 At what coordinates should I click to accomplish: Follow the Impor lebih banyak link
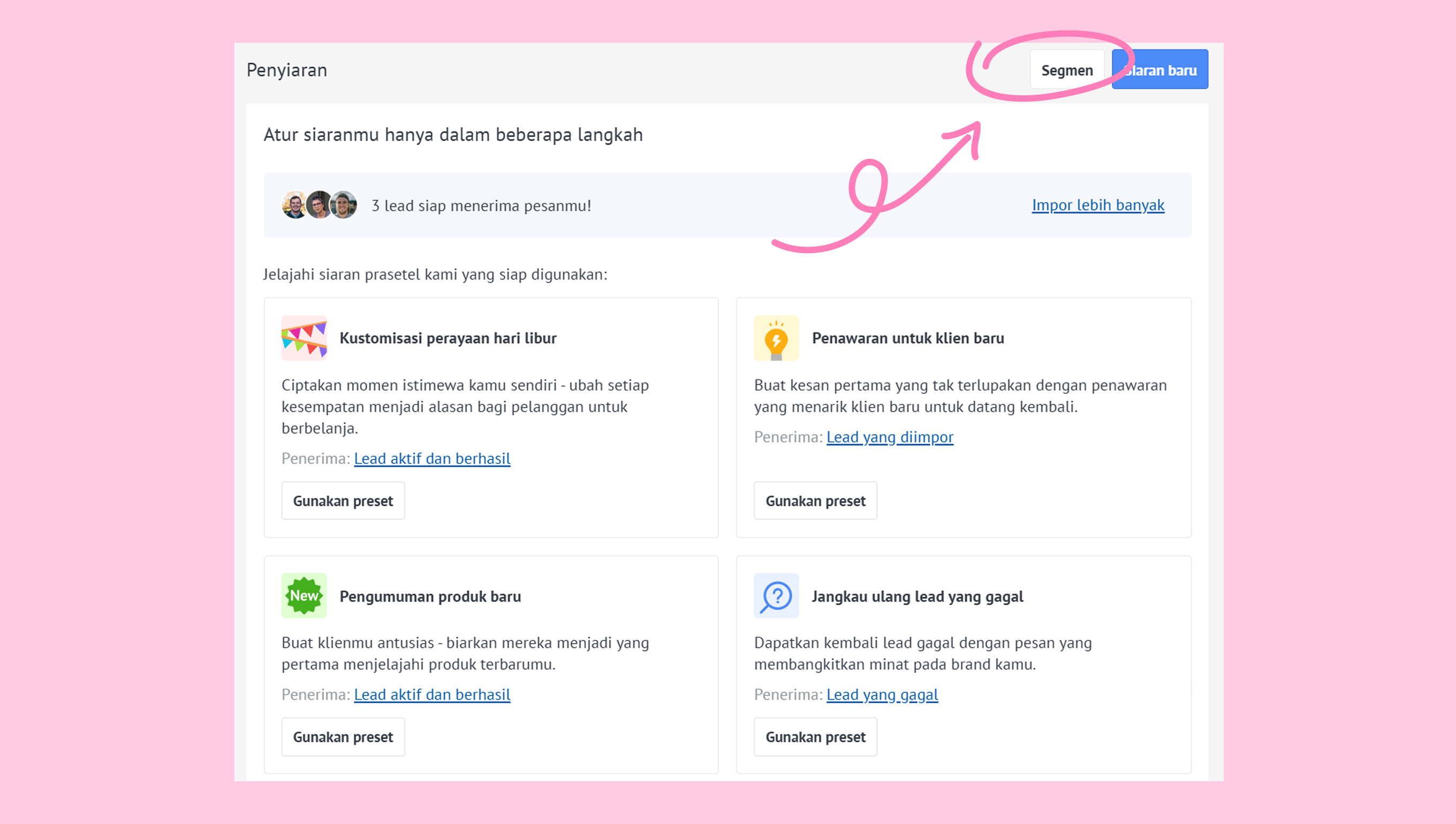click(1098, 205)
